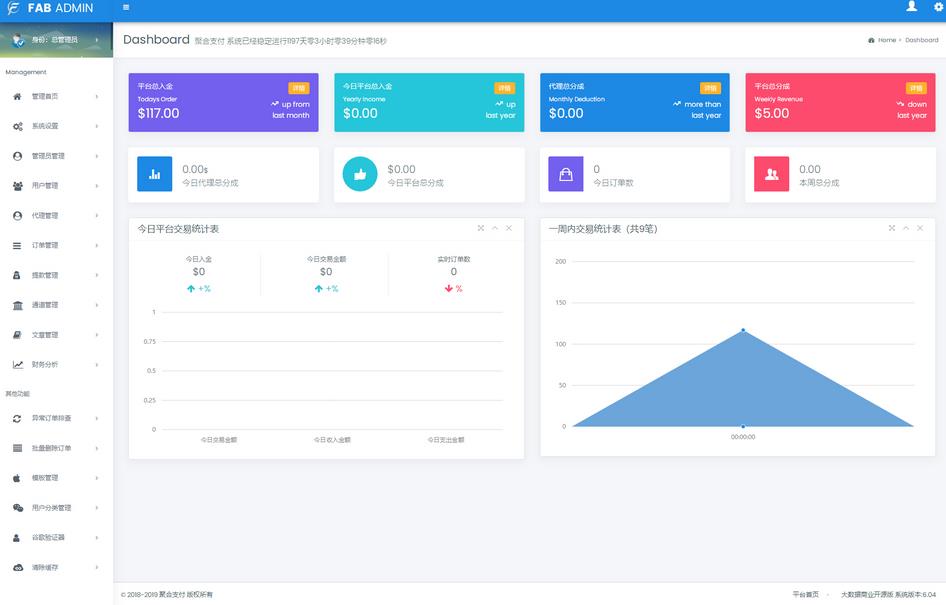Click the line chart icon for 财务分析

(18, 364)
